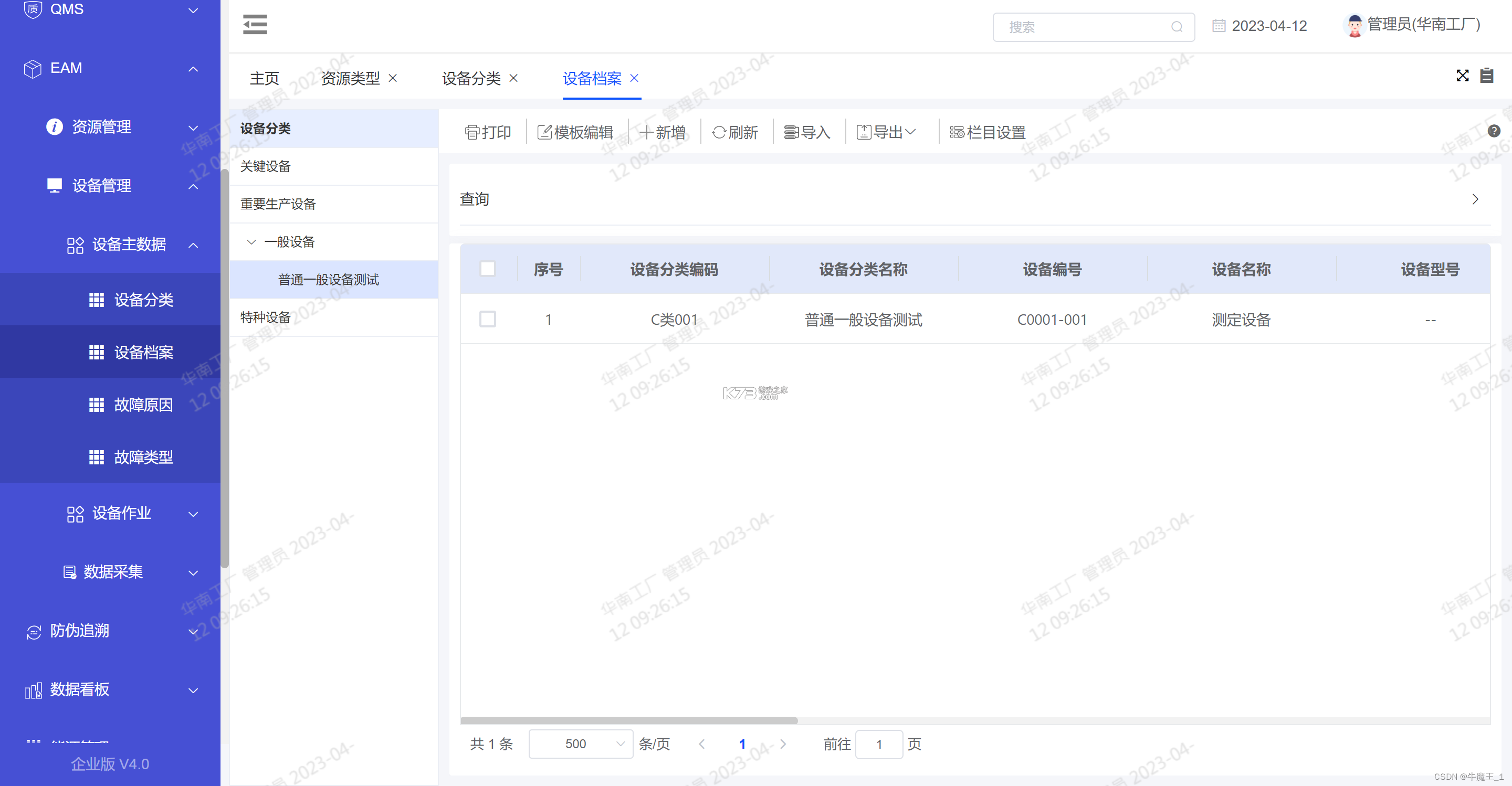
Task: Click the calendar icon beside 2023-04-12
Action: [x=1219, y=26]
